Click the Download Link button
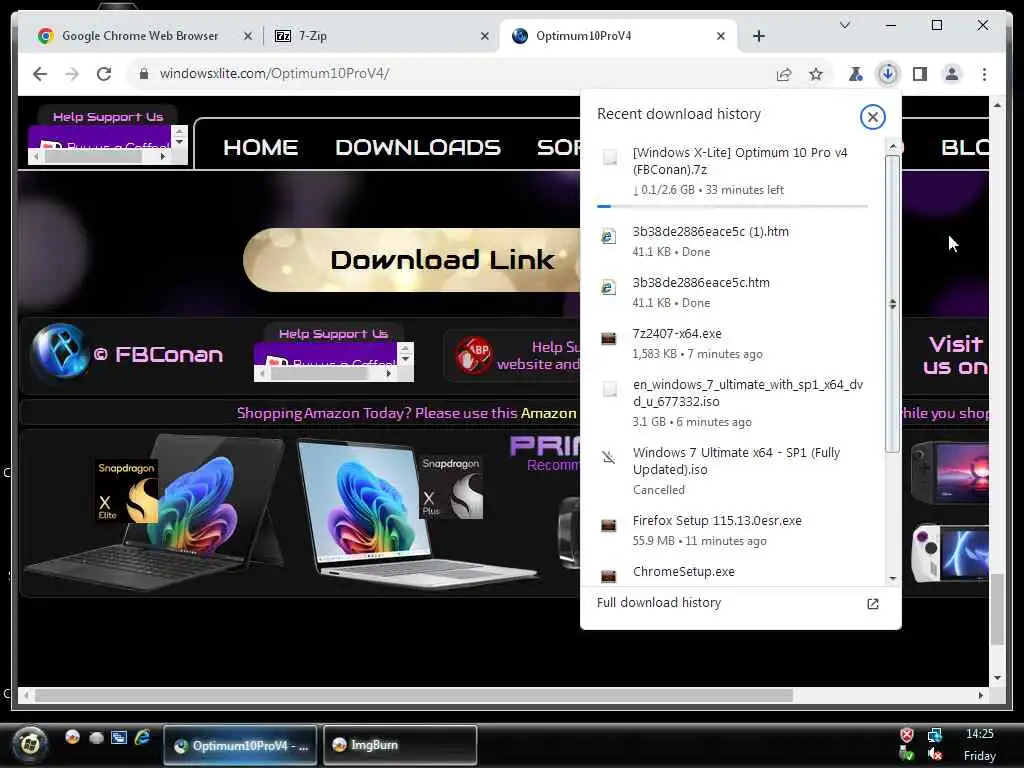This screenshot has width=1024, height=768. pos(411,260)
